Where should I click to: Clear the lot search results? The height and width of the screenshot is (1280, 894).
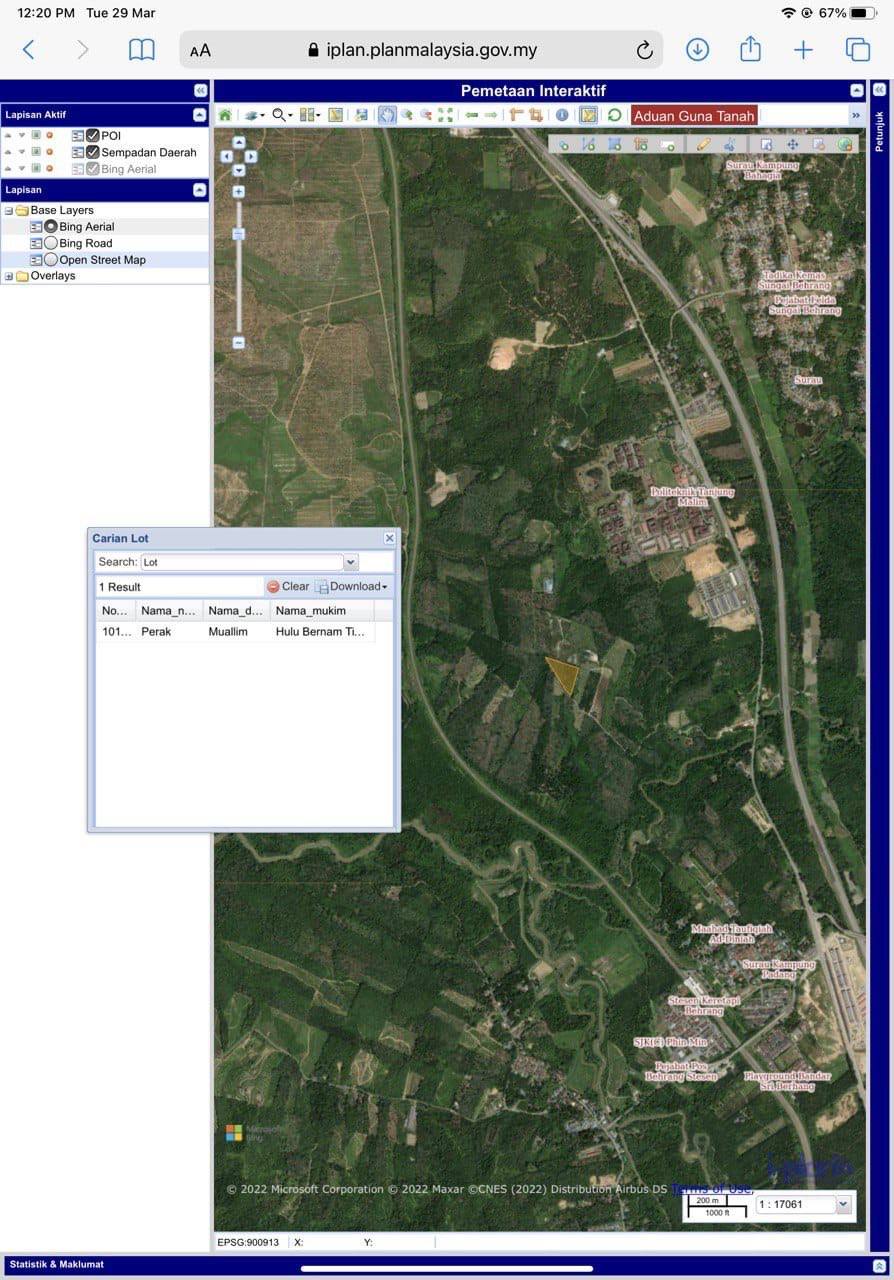(x=288, y=586)
